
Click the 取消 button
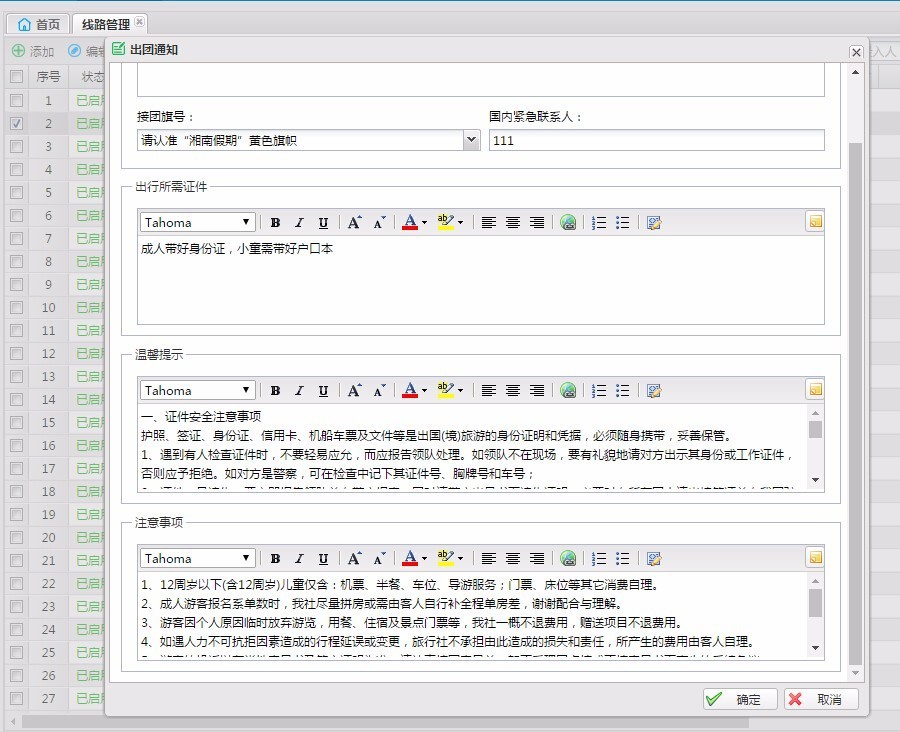coord(820,700)
